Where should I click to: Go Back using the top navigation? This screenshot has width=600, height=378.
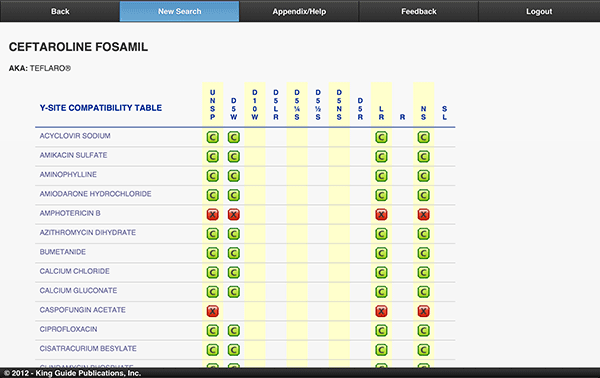(60, 11)
